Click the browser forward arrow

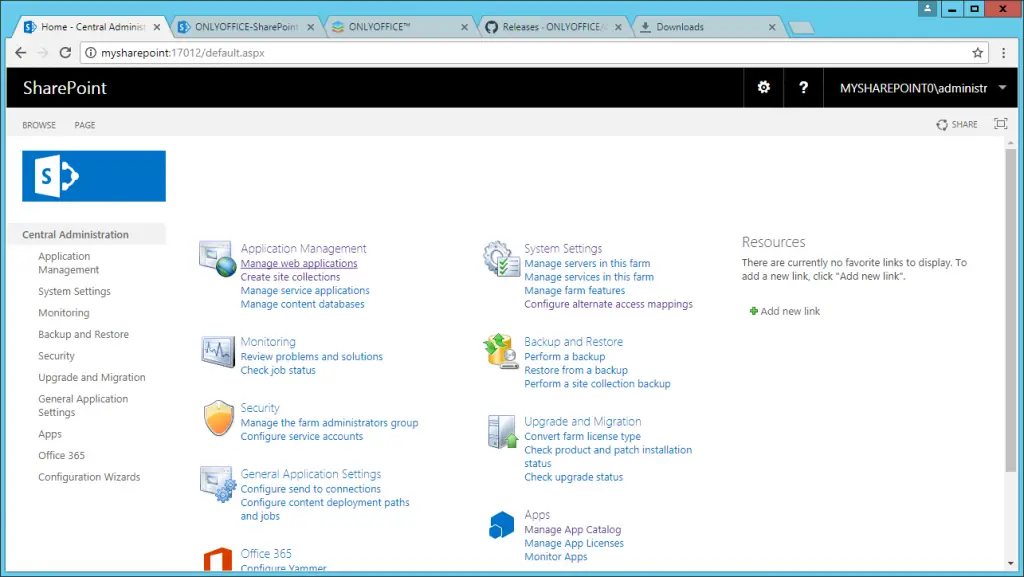43,53
